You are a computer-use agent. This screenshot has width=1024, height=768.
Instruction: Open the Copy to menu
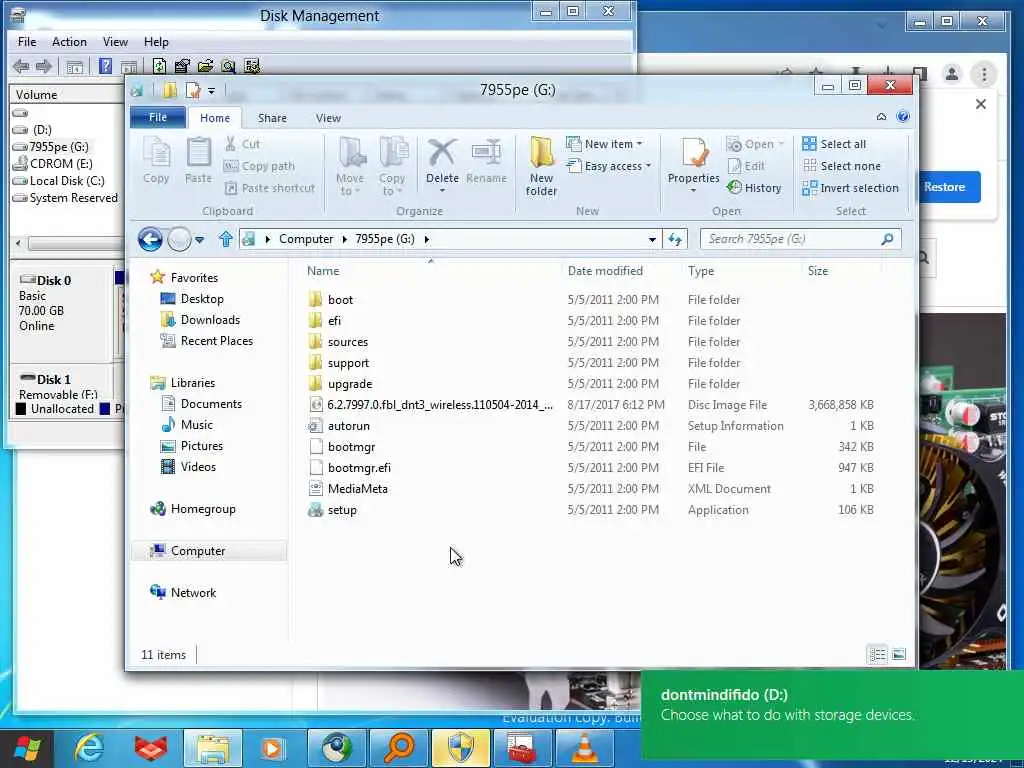[392, 166]
